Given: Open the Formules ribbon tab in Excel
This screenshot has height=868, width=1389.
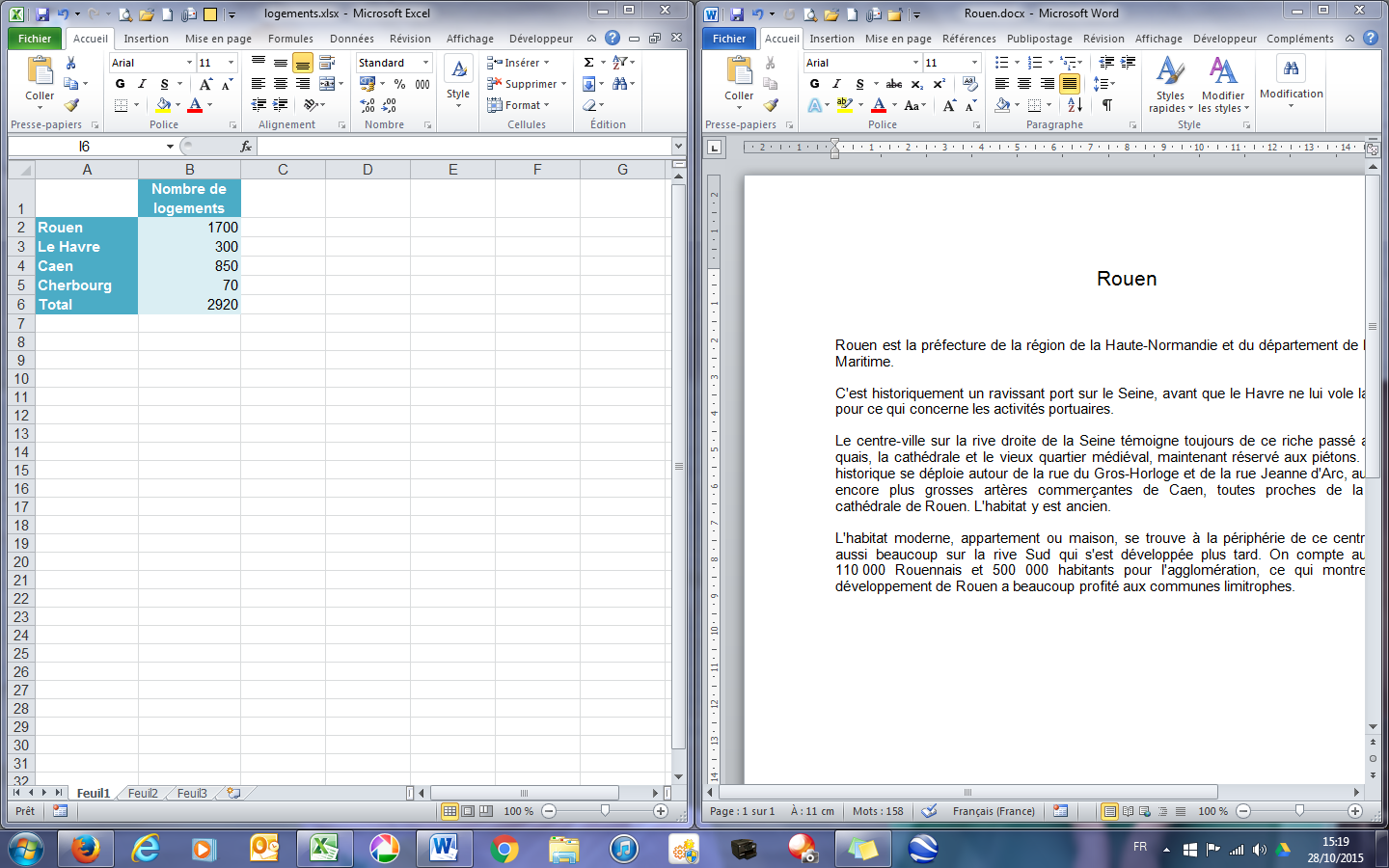Looking at the screenshot, I should 290,39.
